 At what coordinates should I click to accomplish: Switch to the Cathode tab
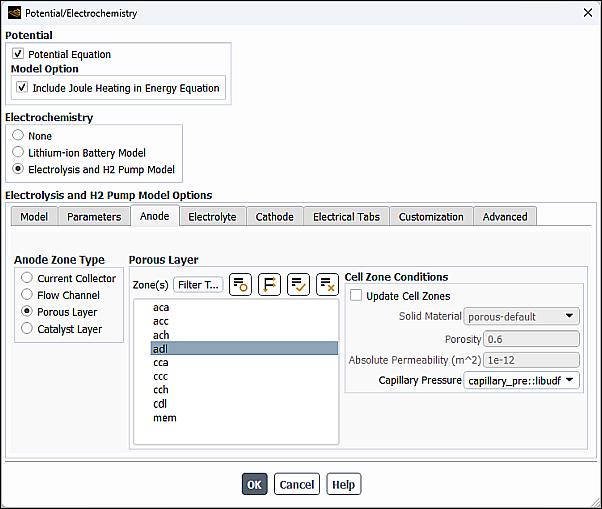(x=275, y=217)
